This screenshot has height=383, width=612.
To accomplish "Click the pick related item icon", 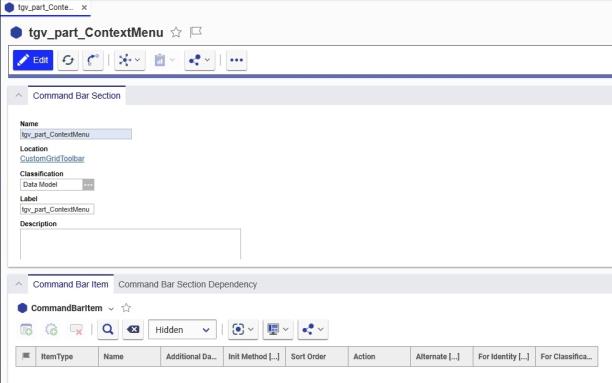I will (x=52, y=330).
